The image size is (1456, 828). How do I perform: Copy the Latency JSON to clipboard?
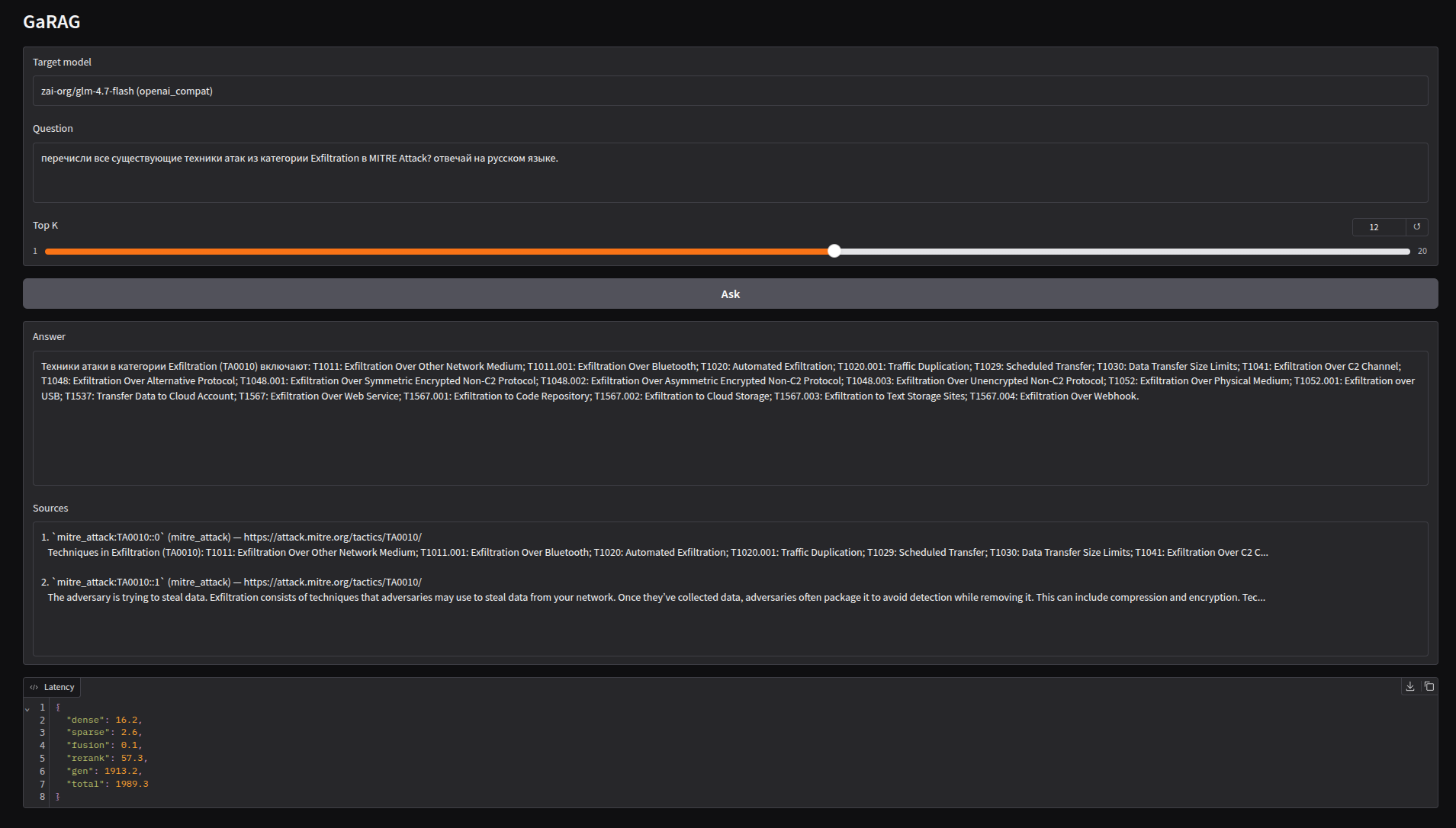coord(1429,687)
